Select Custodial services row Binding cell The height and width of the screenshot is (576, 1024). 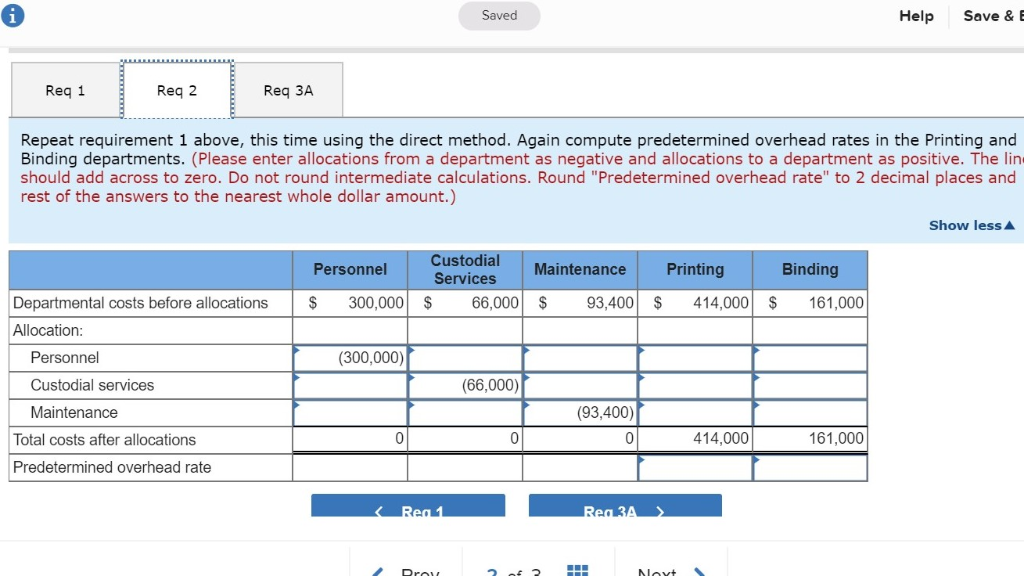[810, 385]
